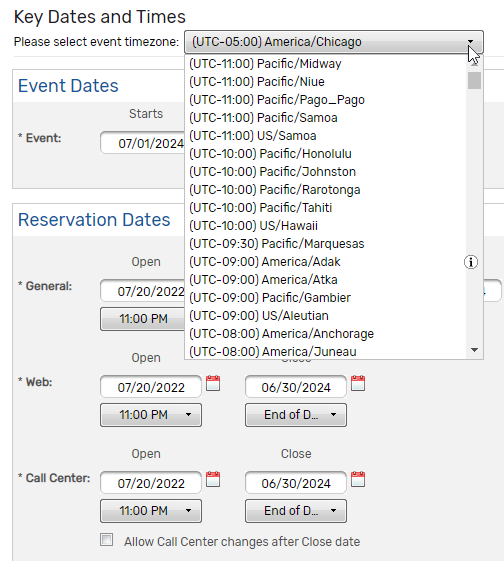Open the Call Center open time dropdown
Image resolution: width=504 pixels, height=561 pixels.
151,511
